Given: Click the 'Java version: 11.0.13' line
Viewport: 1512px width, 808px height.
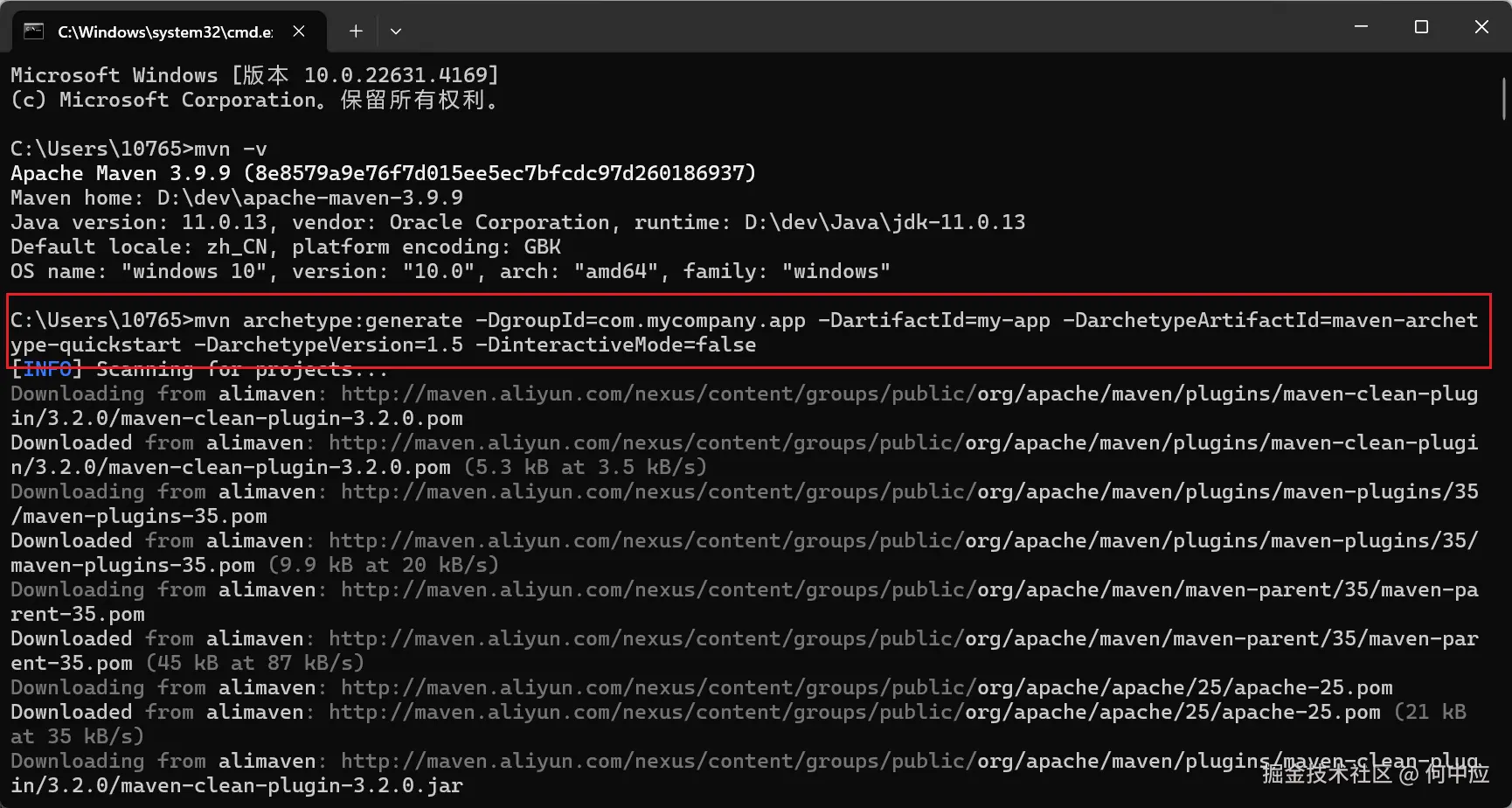Looking at the screenshot, I should [x=517, y=222].
